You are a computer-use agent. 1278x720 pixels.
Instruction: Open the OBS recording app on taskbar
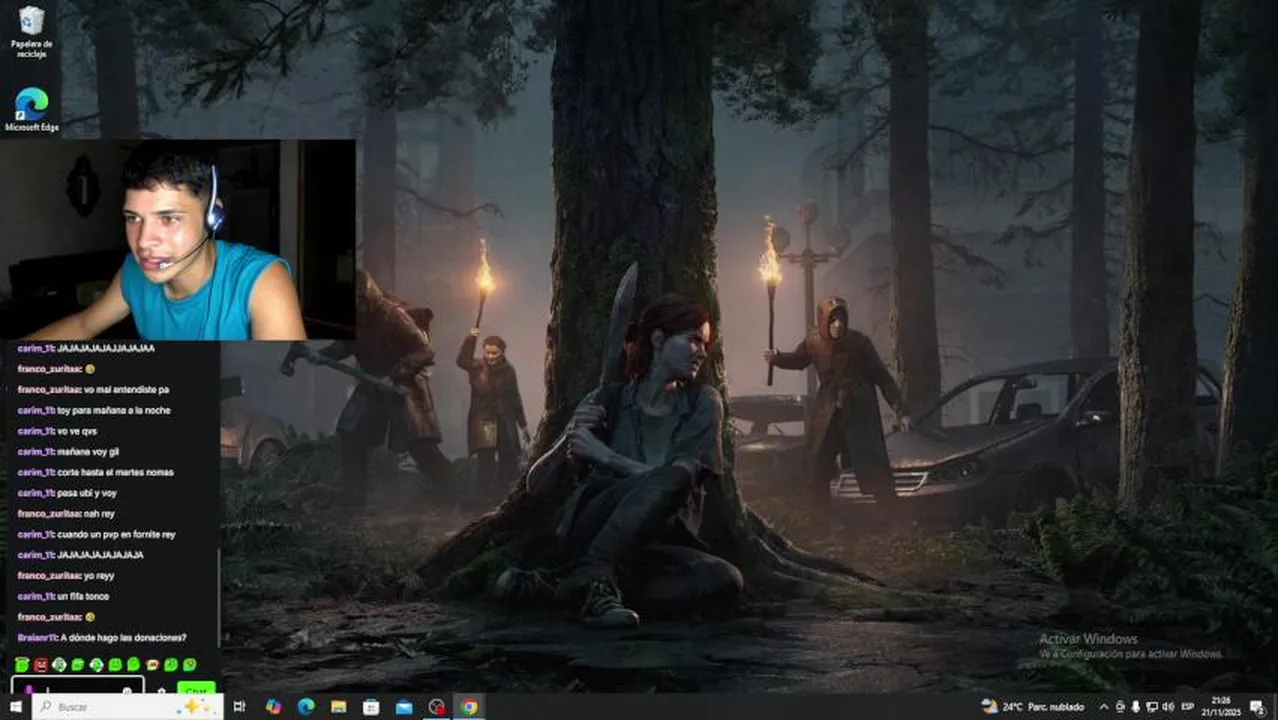click(x=437, y=707)
